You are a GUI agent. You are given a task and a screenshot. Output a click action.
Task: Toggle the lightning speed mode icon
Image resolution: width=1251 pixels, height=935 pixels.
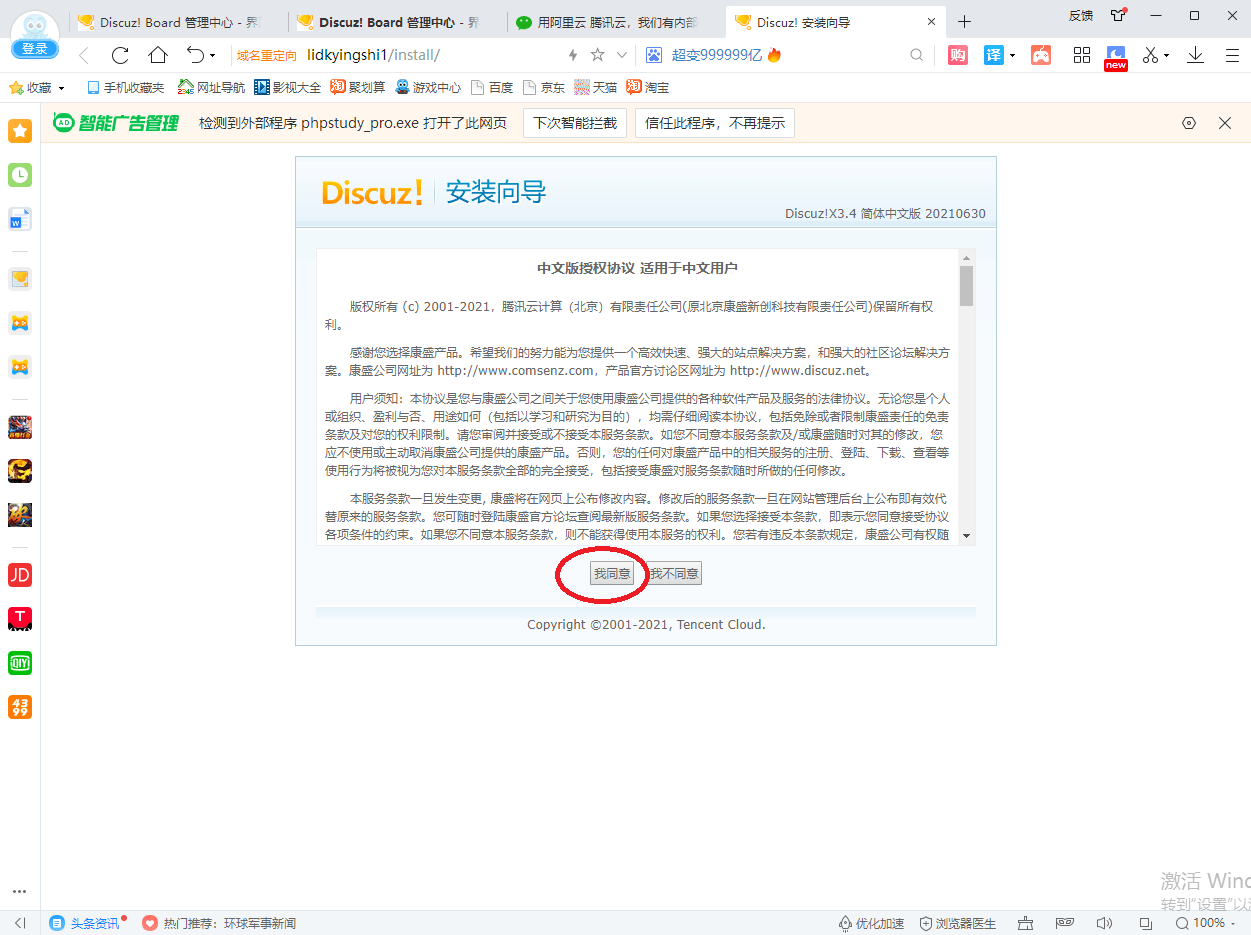(573, 55)
